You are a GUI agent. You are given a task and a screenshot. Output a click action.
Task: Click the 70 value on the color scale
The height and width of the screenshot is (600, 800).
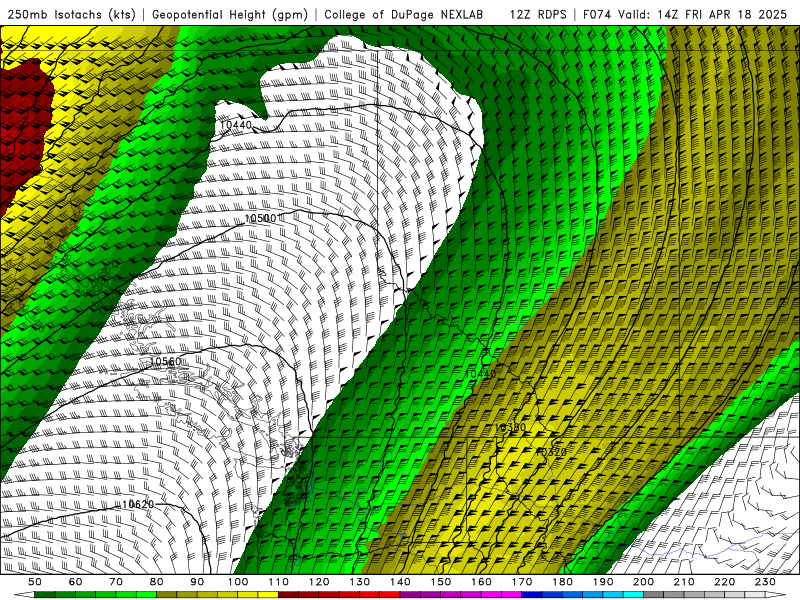click(116, 582)
